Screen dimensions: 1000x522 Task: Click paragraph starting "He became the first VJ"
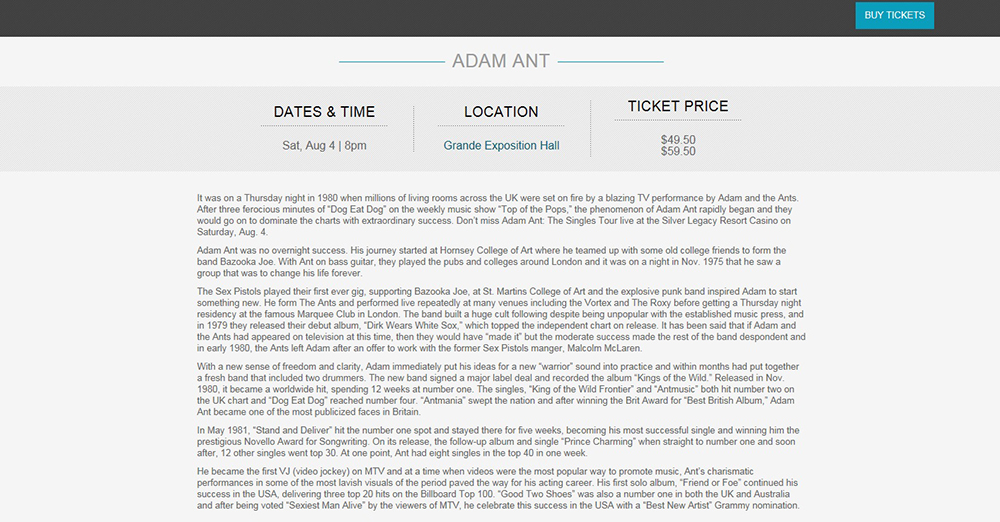point(498,489)
